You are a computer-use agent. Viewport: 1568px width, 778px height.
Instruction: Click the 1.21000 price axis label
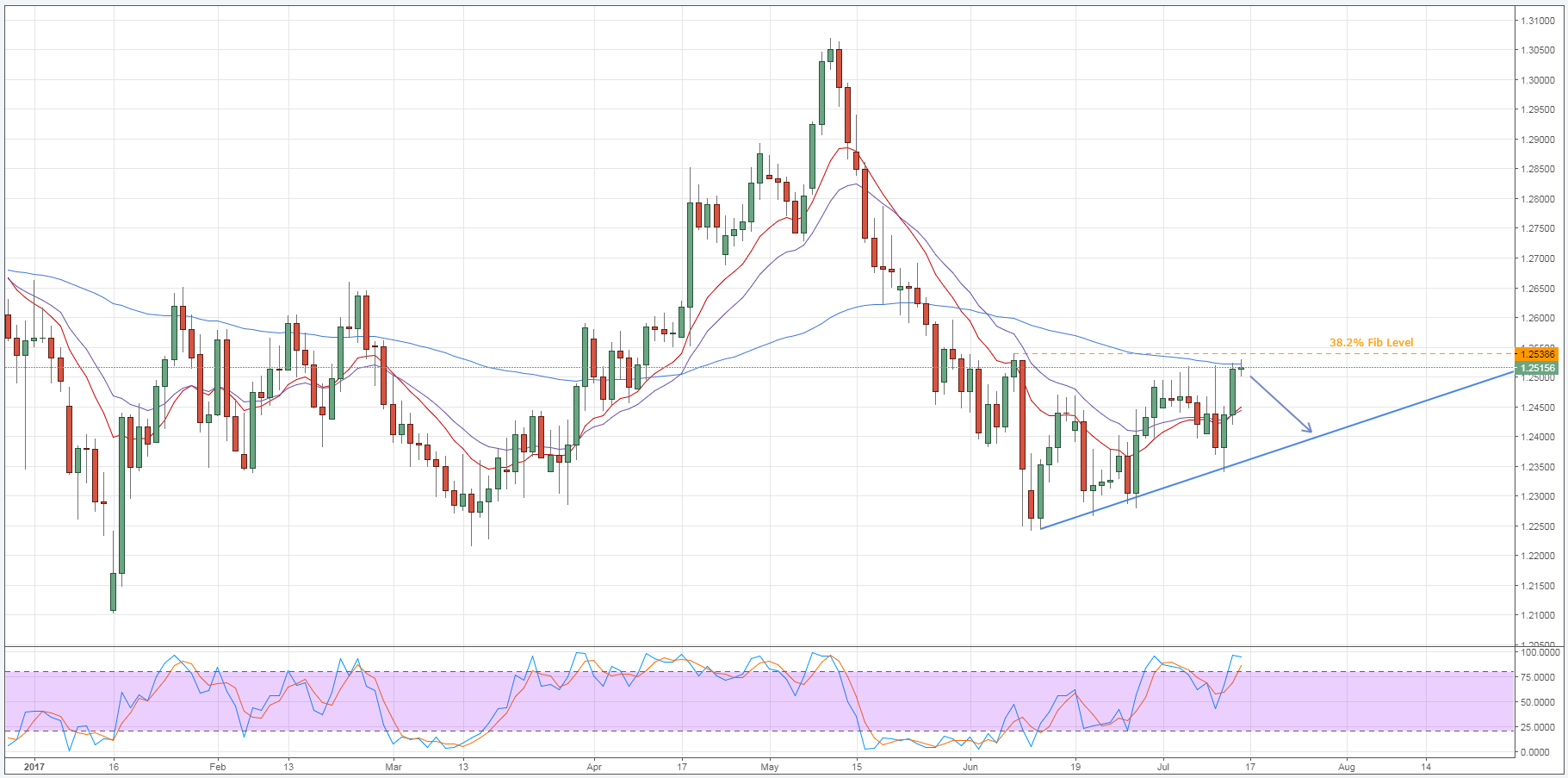point(1538,615)
